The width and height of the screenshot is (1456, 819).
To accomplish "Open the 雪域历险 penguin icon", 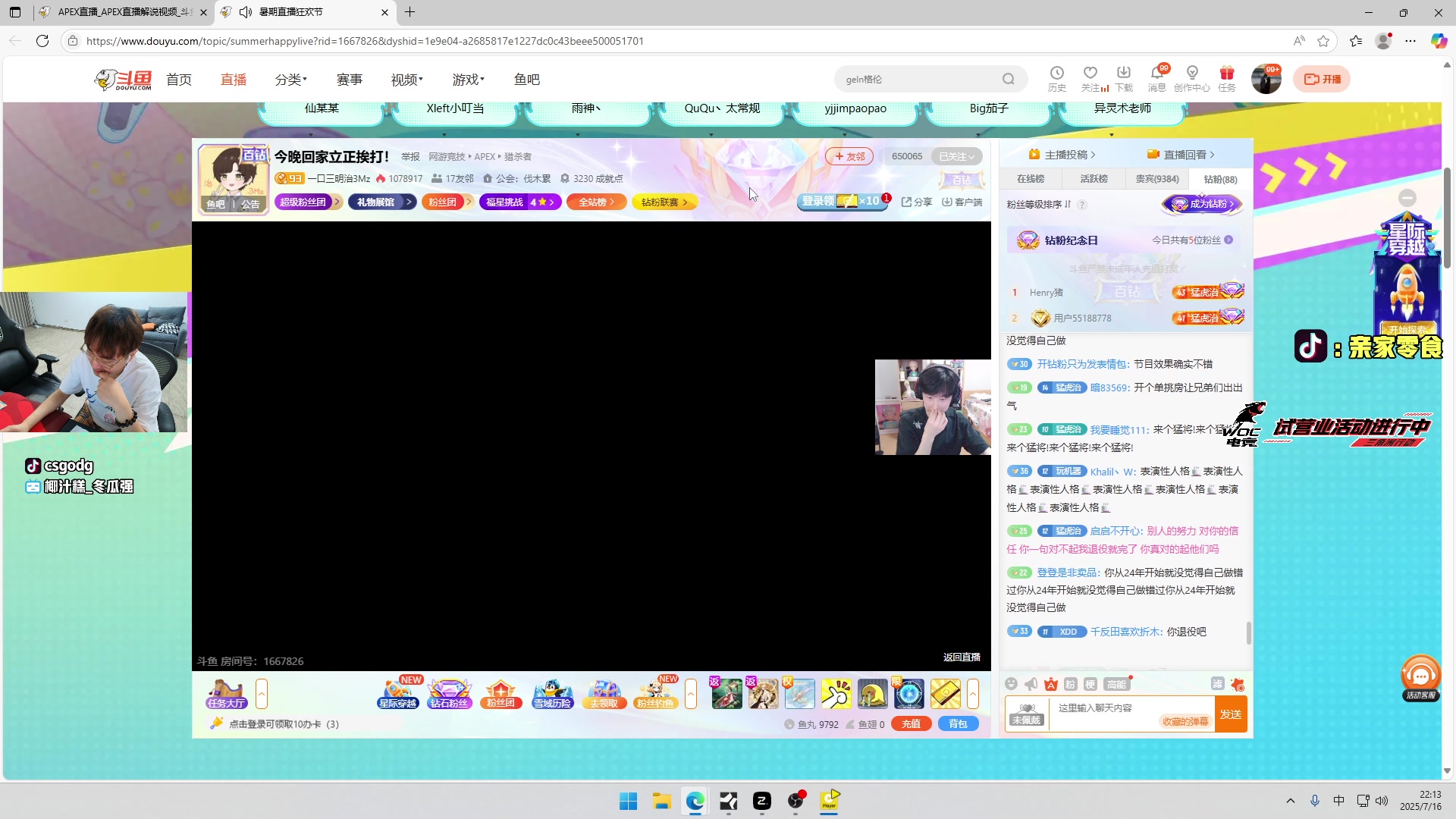I will [x=553, y=693].
